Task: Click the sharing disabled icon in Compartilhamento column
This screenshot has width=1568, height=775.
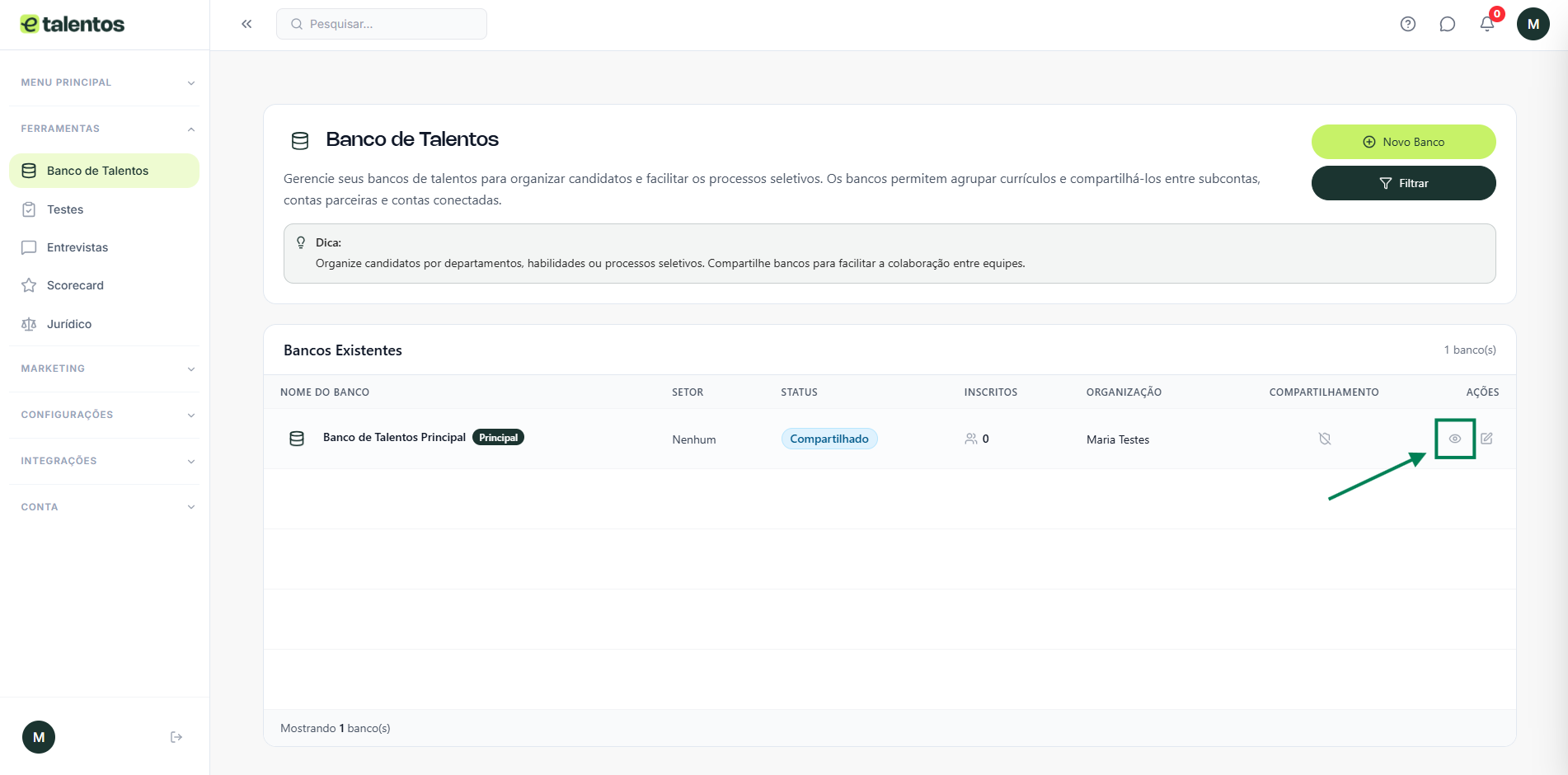Action: [1325, 439]
